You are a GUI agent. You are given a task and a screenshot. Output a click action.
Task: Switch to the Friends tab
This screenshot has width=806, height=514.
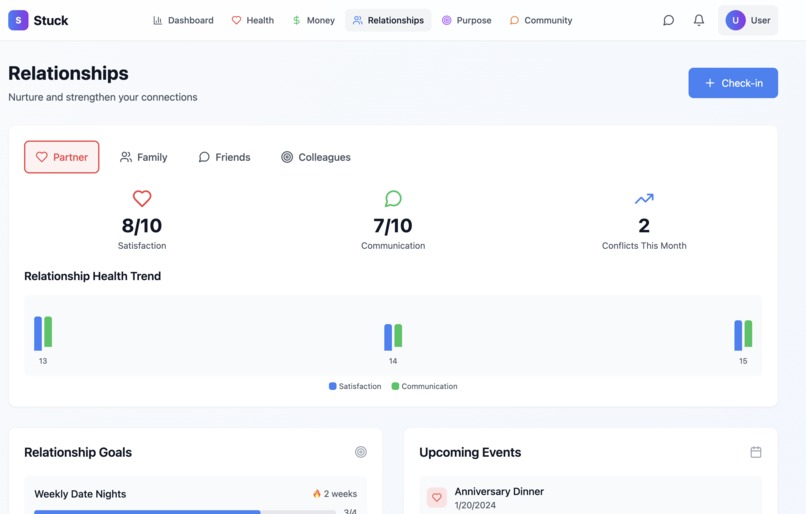(224, 157)
